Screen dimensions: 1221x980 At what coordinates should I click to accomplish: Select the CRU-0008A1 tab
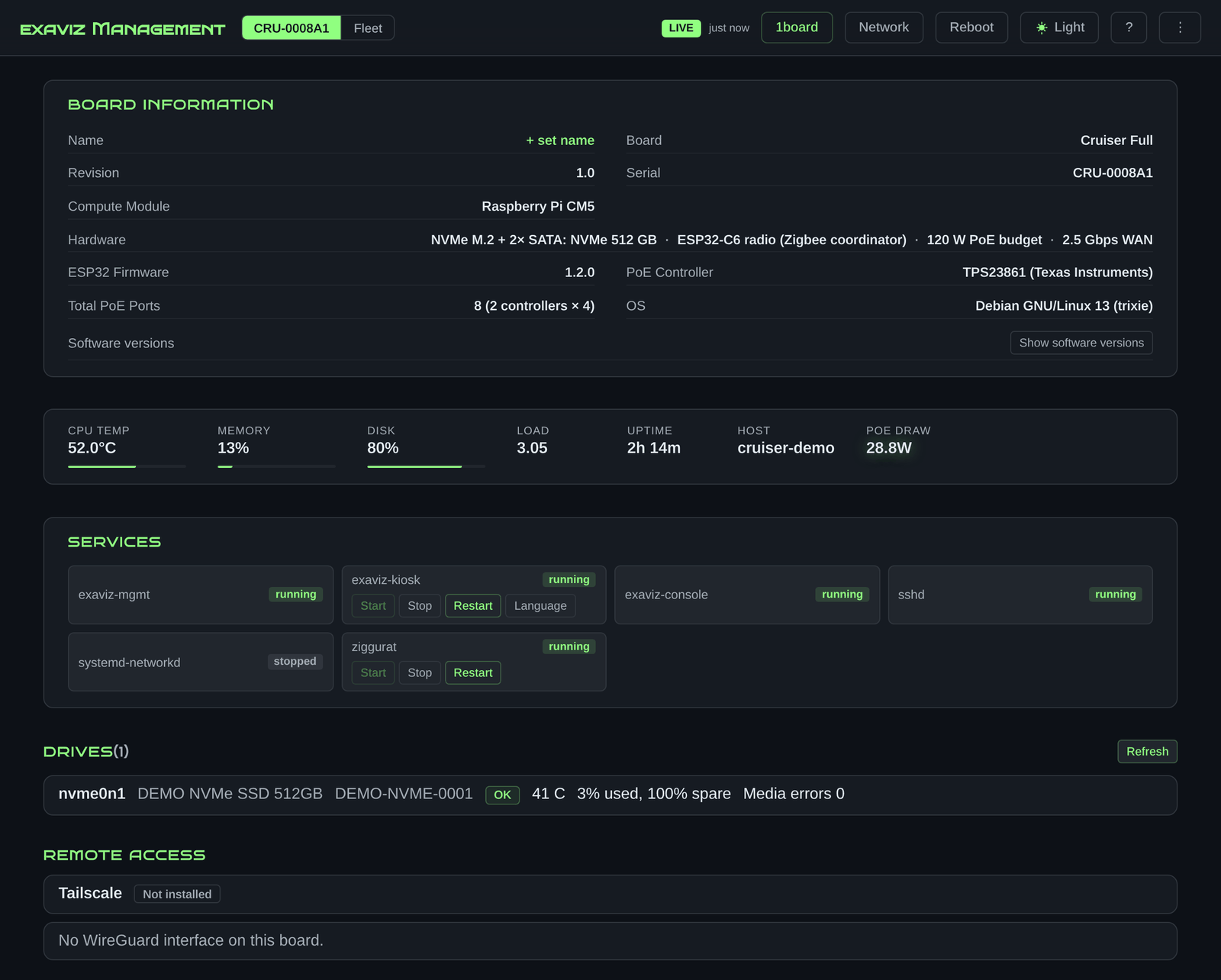pyautogui.click(x=292, y=27)
